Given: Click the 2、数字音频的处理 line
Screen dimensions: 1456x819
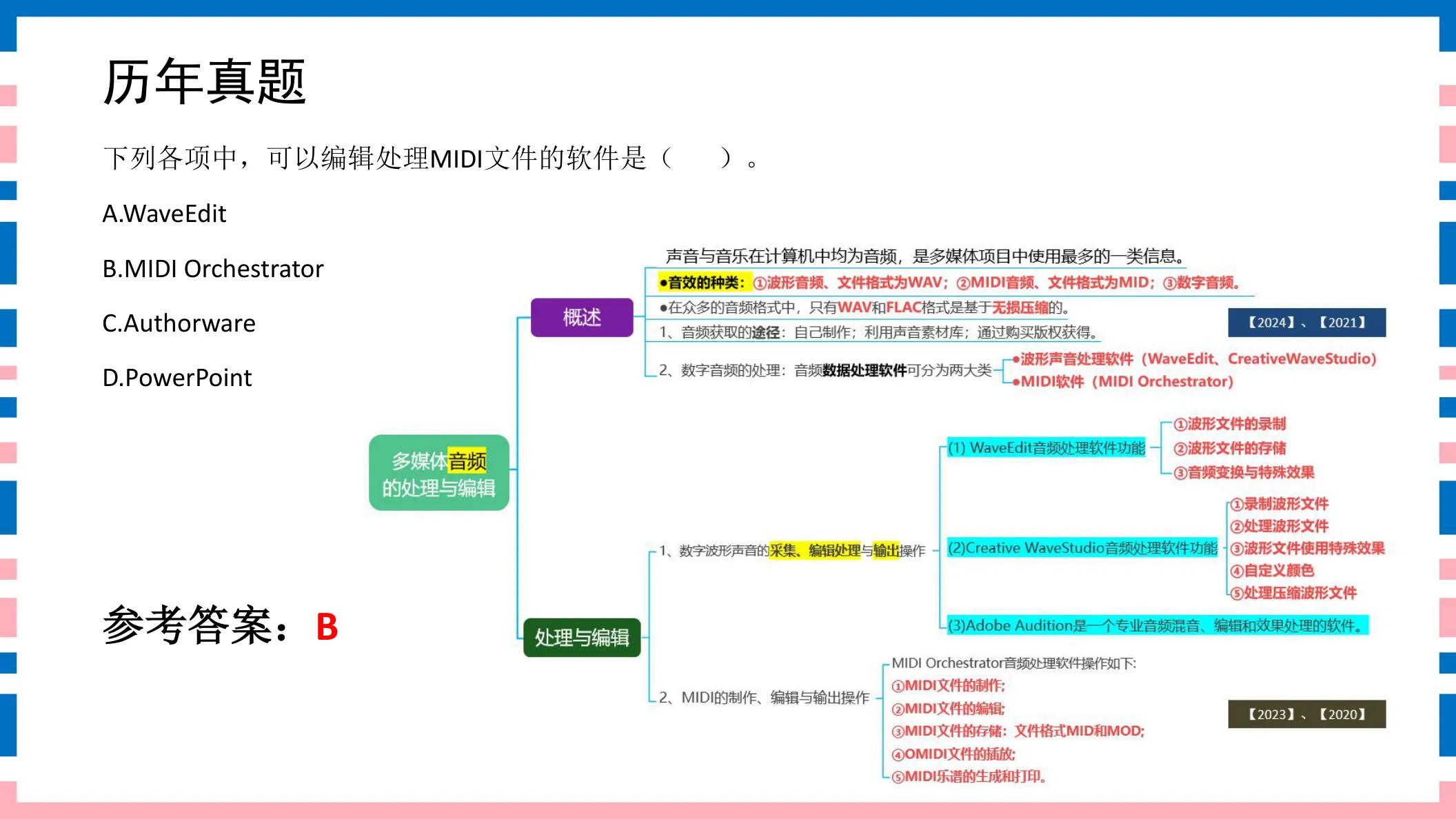Looking at the screenshot, I should 825,370.
